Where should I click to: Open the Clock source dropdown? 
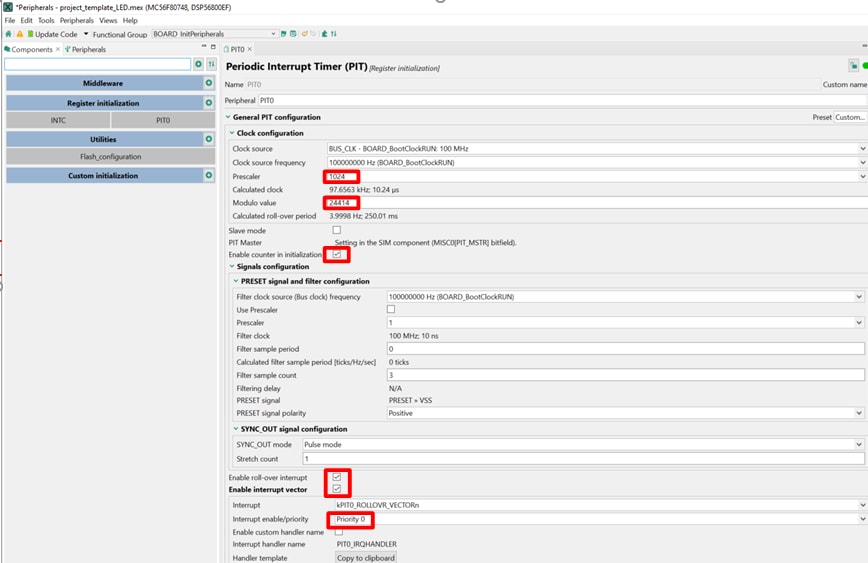coord(595,149)
